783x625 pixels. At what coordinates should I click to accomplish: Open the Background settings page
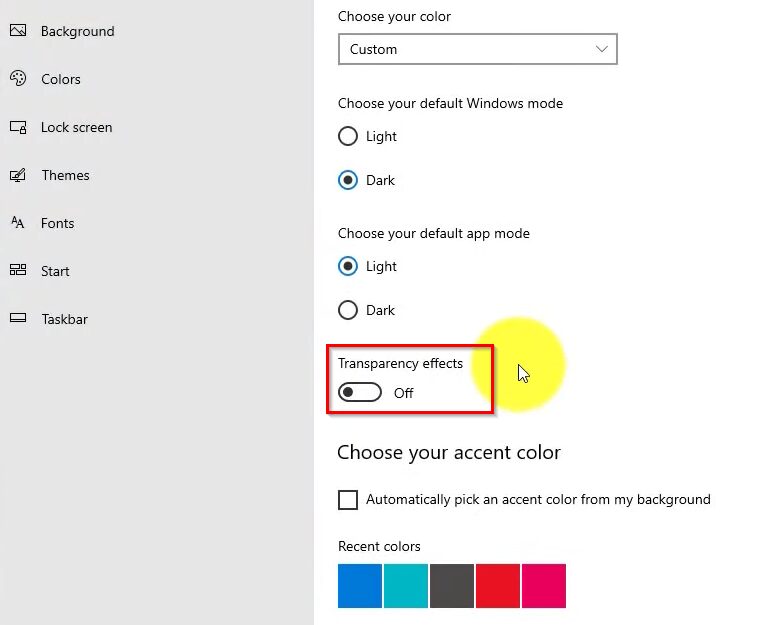click(77, 31)
